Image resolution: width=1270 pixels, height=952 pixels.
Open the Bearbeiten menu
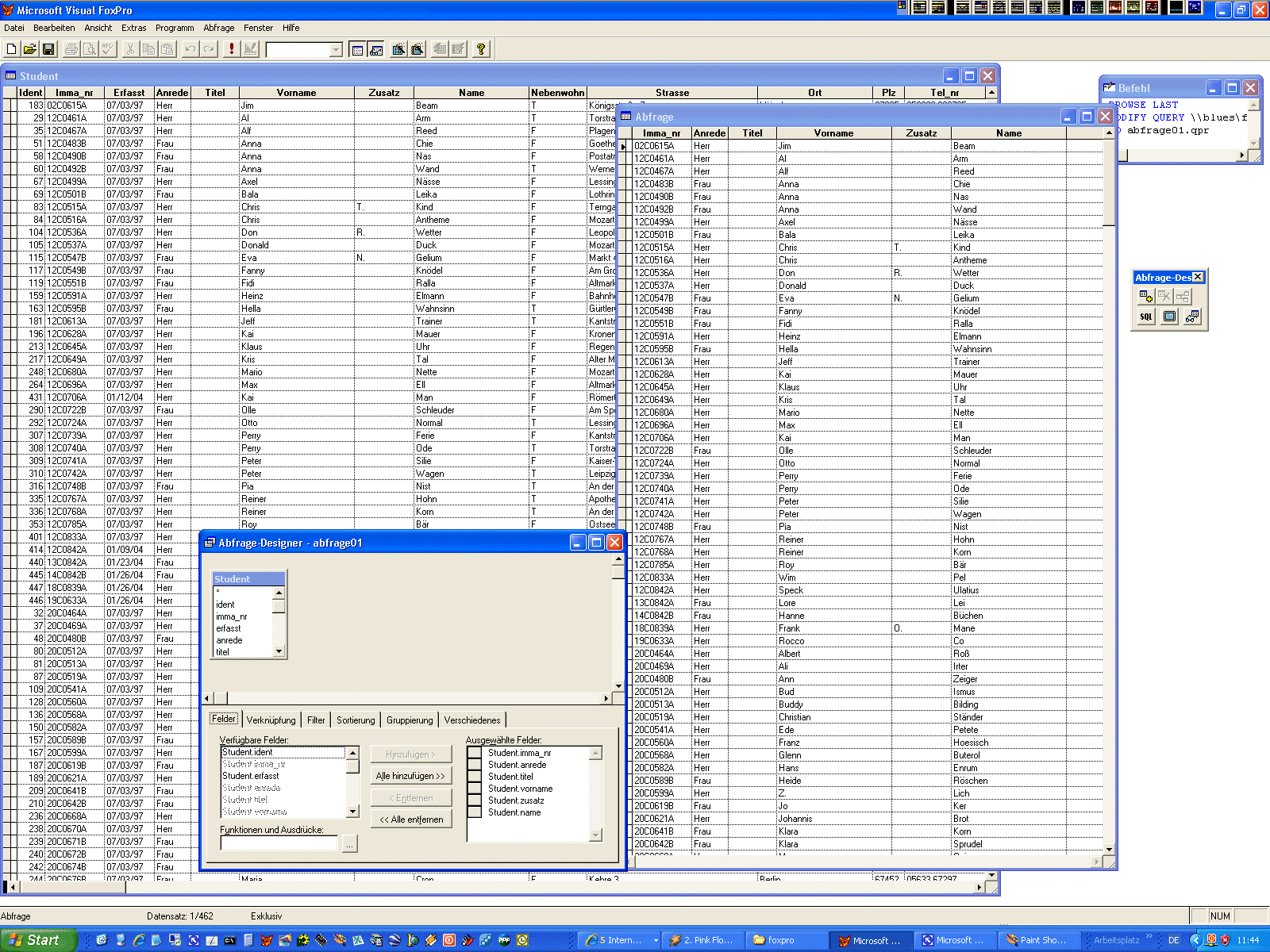pyautogui.click(x=54, y=28)
